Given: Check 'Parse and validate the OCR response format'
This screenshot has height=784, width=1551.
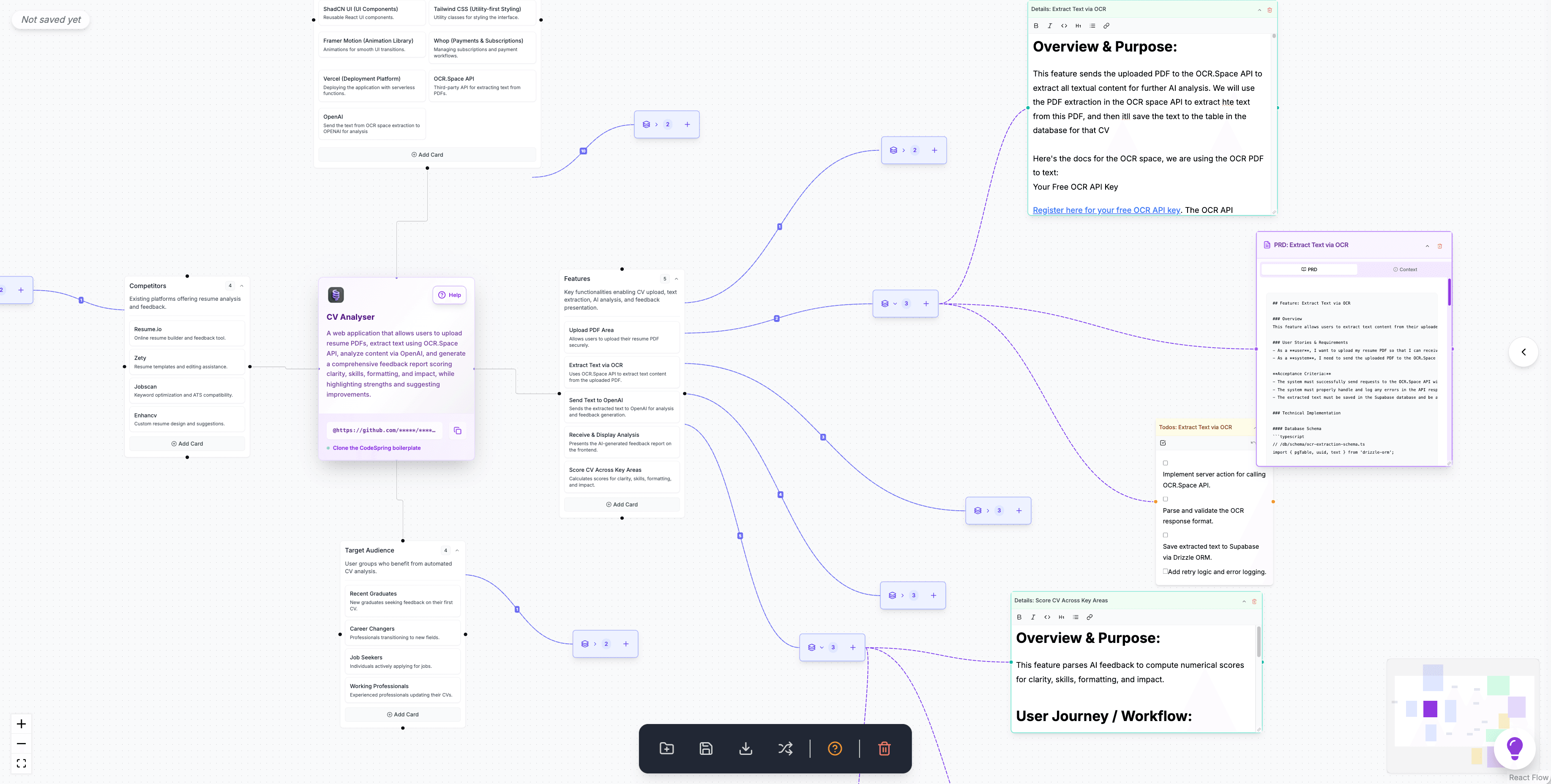Looking at the screenshot, I should [x=1165, y=499].
